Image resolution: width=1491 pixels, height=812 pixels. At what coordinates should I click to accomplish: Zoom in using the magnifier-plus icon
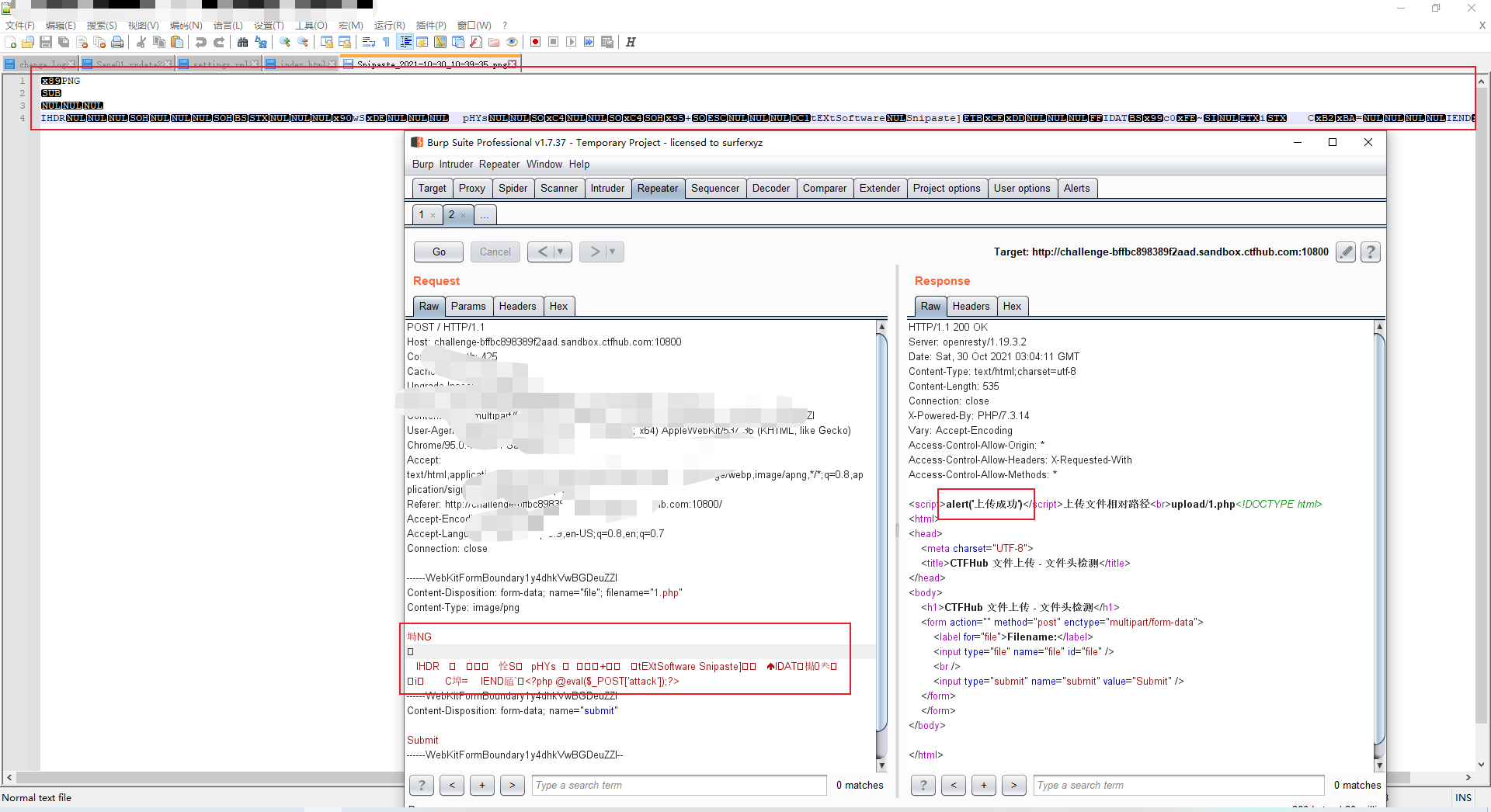(x=284, y=42)
